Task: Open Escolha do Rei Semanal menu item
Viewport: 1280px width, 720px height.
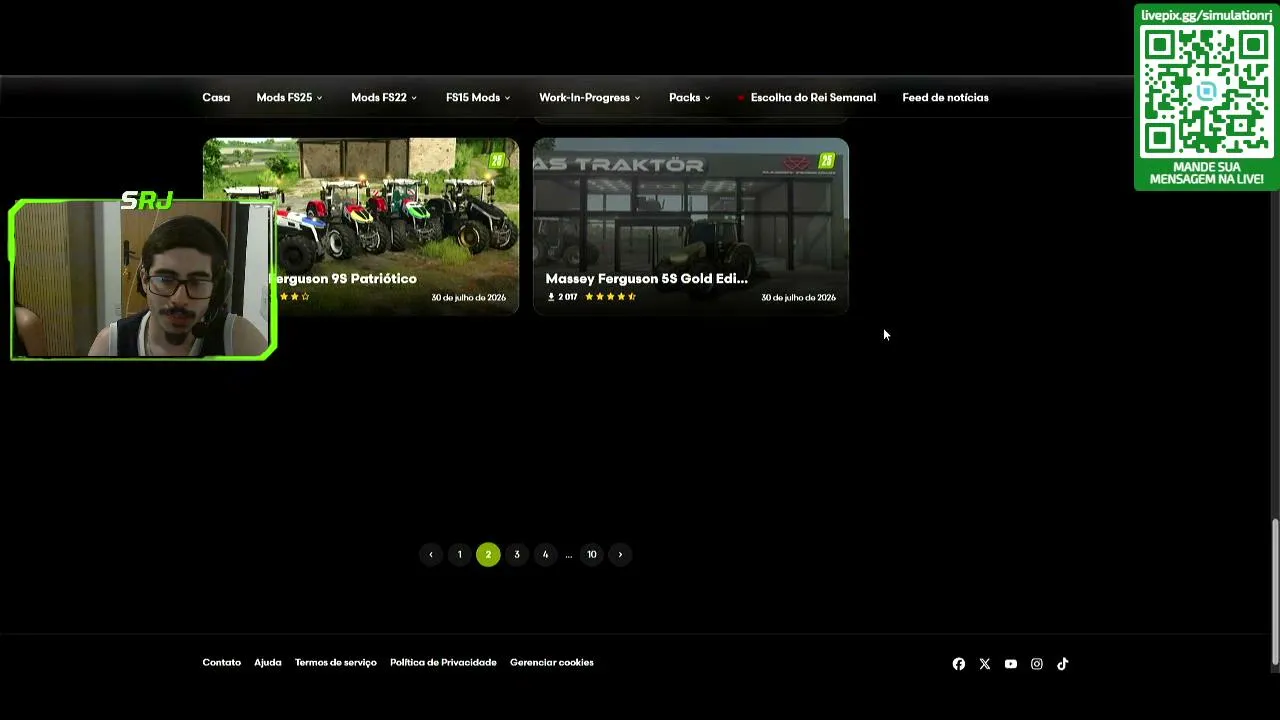Action: point(813,97)
